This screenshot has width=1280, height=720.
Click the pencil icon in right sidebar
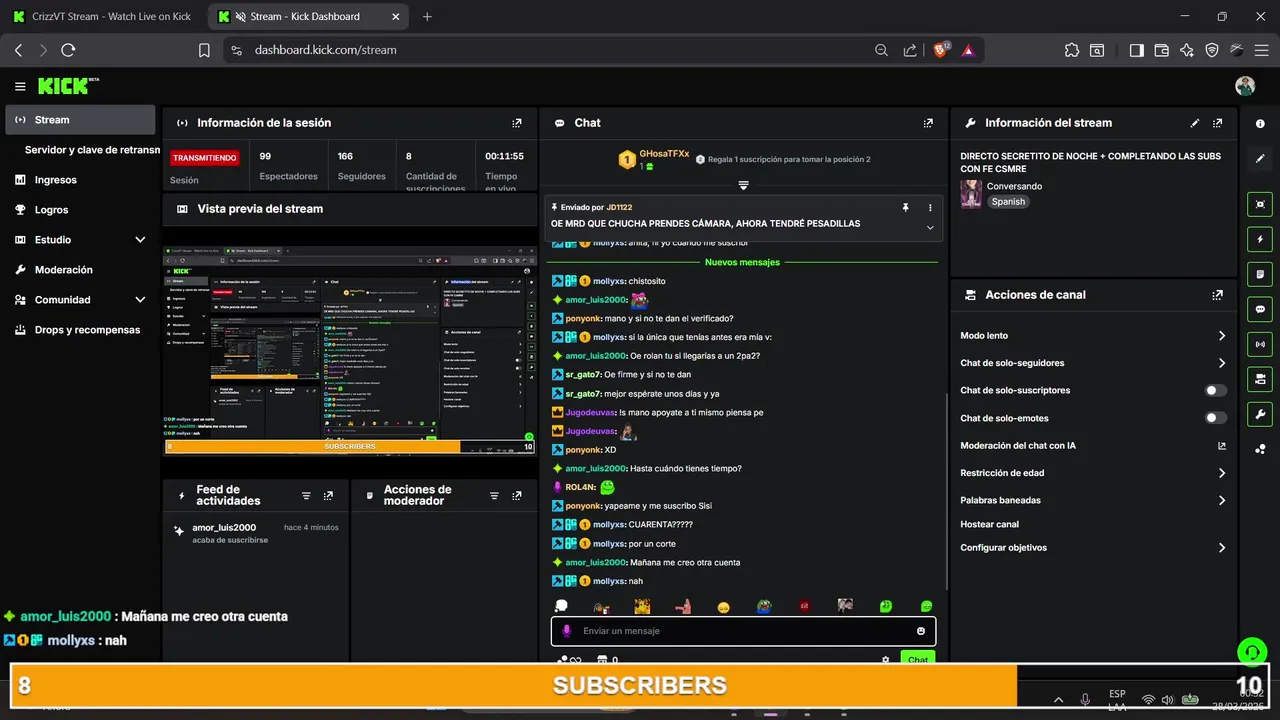point(1260,158)
